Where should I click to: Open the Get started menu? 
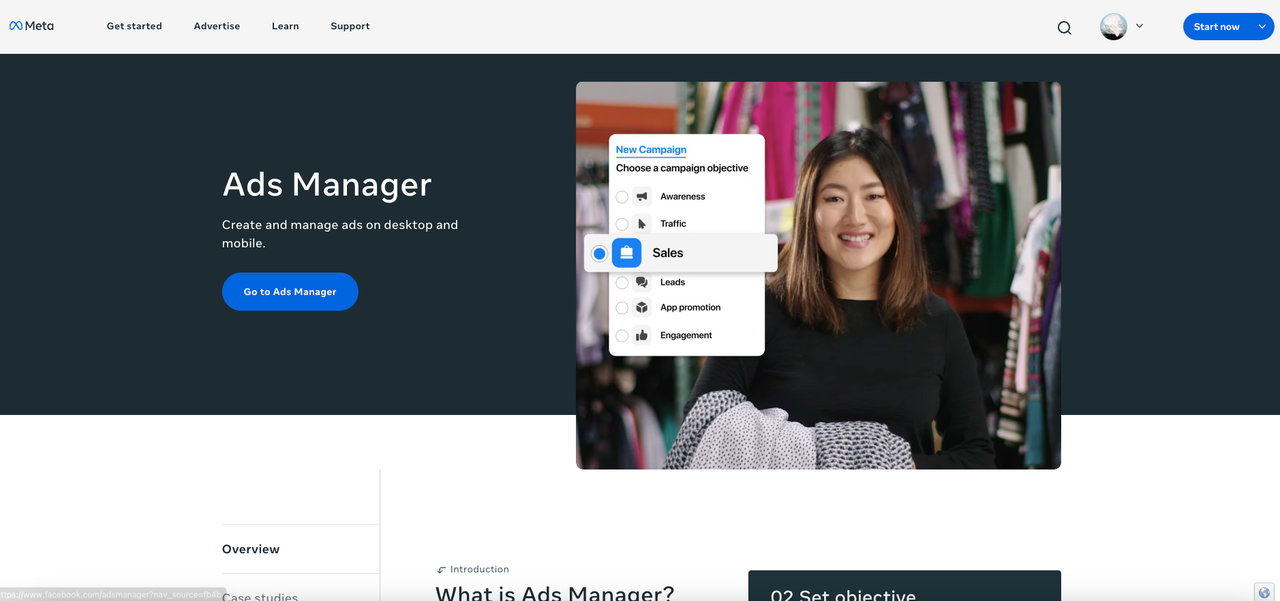[134, 26]
